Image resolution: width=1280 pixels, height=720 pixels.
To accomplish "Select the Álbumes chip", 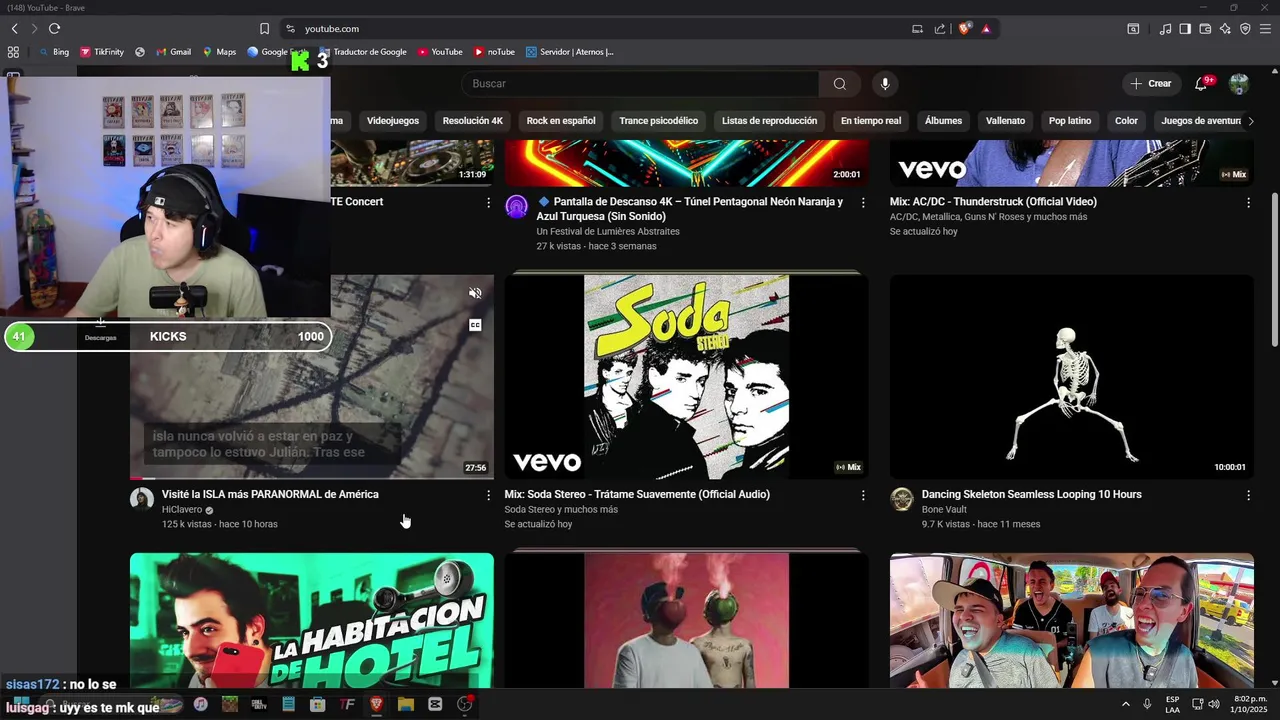I will click(x=943, y=121).
